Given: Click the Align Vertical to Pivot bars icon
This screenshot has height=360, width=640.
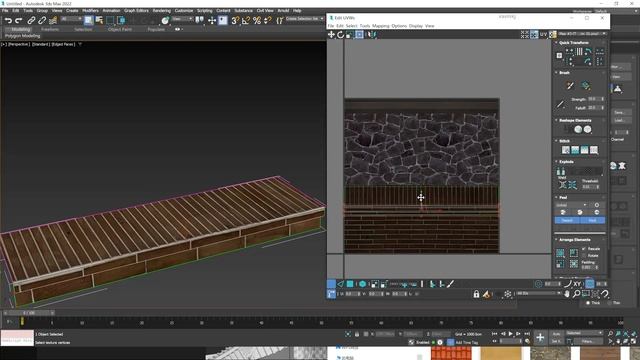Looking at the screenshot, I should 579,52.
